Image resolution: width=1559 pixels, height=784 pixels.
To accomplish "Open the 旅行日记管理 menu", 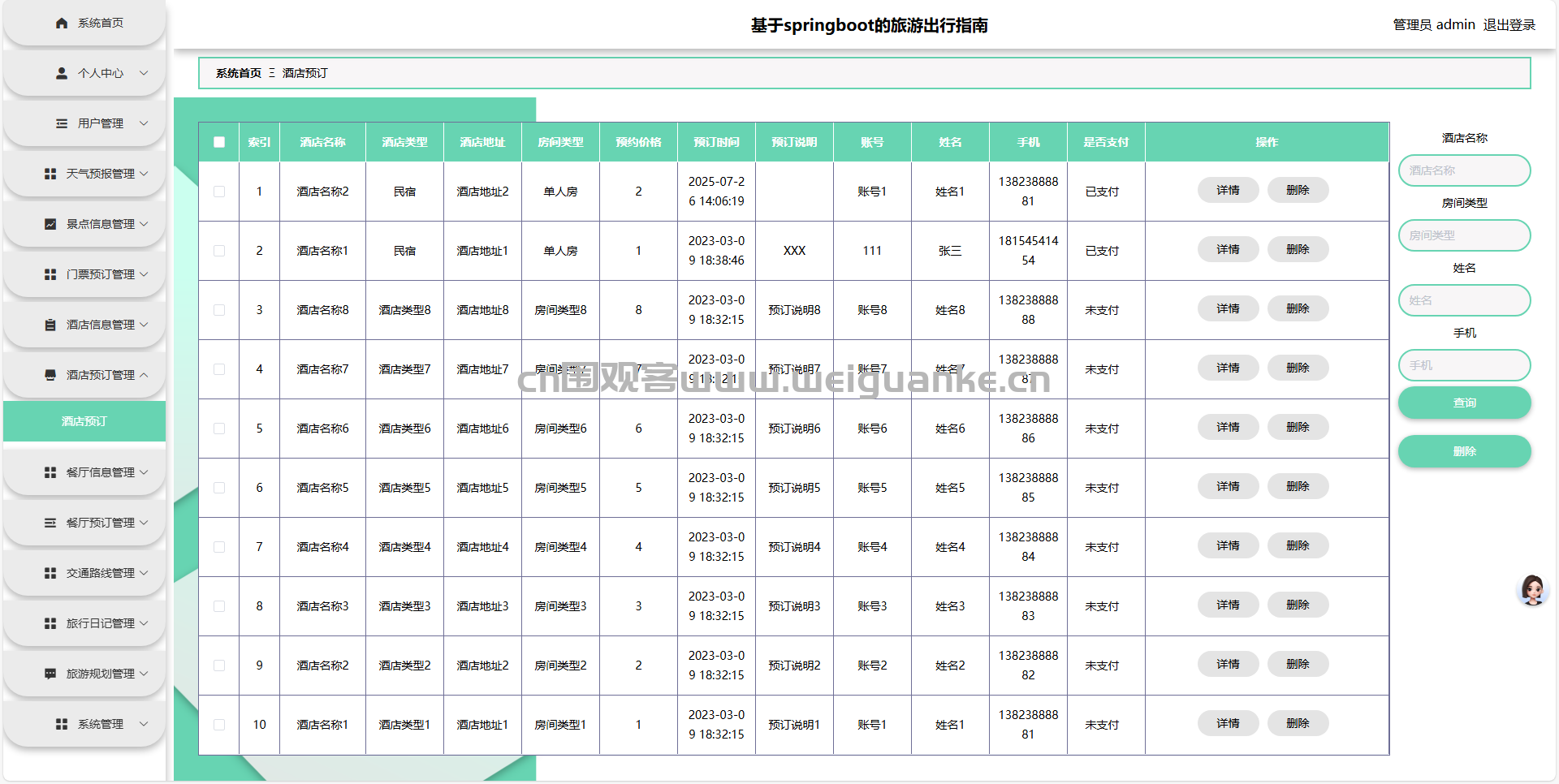I will (x=84, y=623).
